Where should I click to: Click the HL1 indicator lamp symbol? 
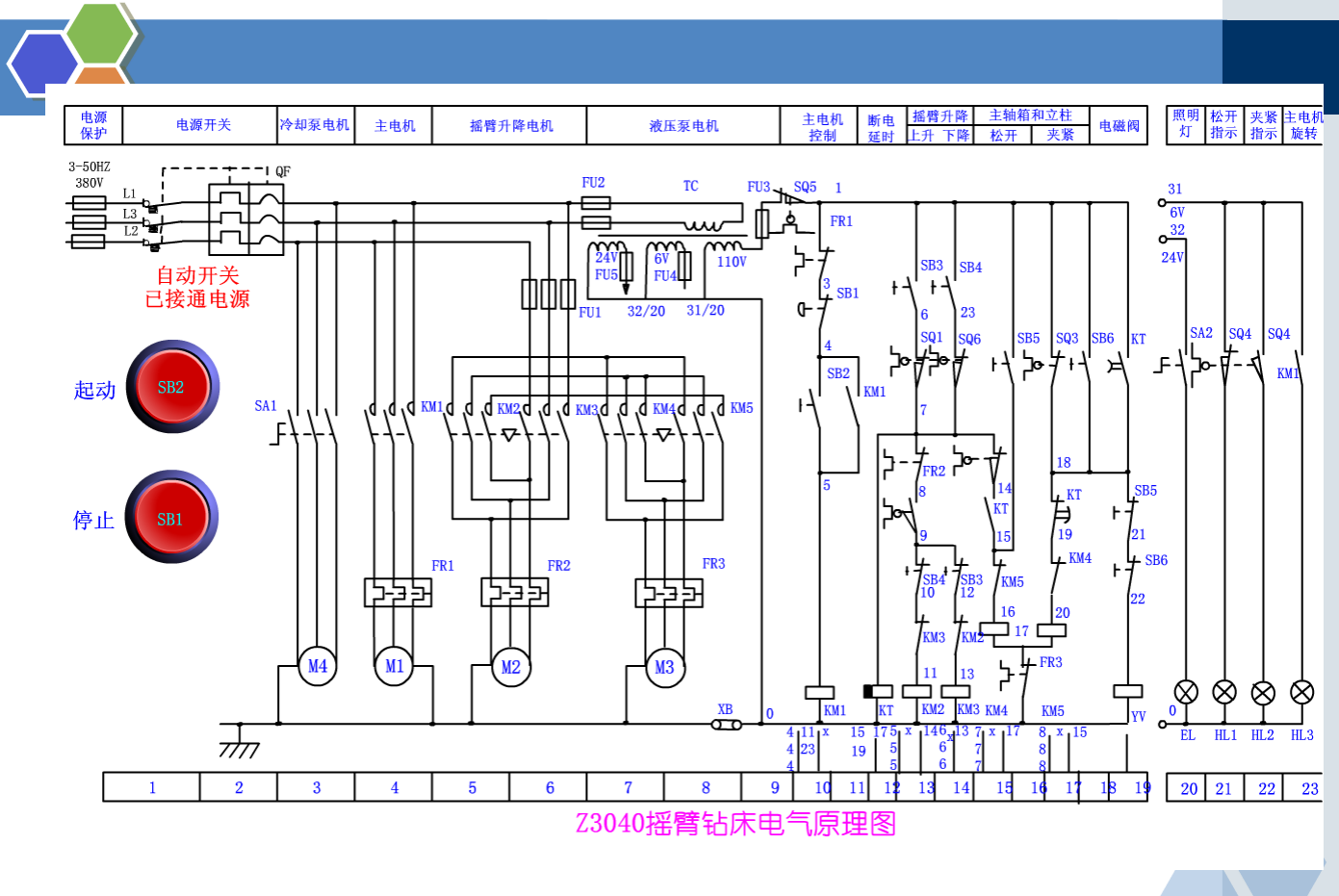1224,692
